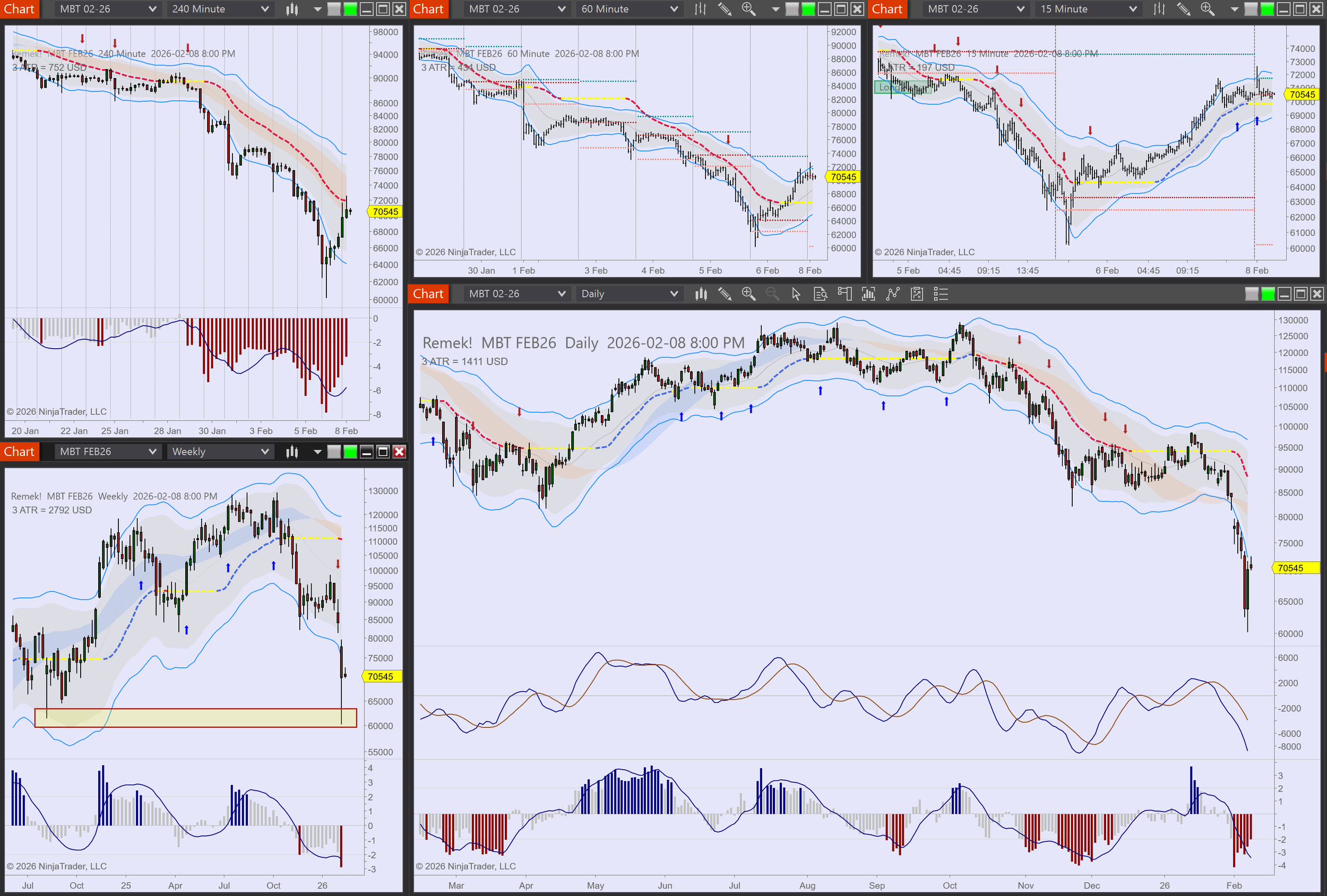Expand the 240 Minute interval dropdown
This screenshot has width=1327, height=896.
coord(220,9)
